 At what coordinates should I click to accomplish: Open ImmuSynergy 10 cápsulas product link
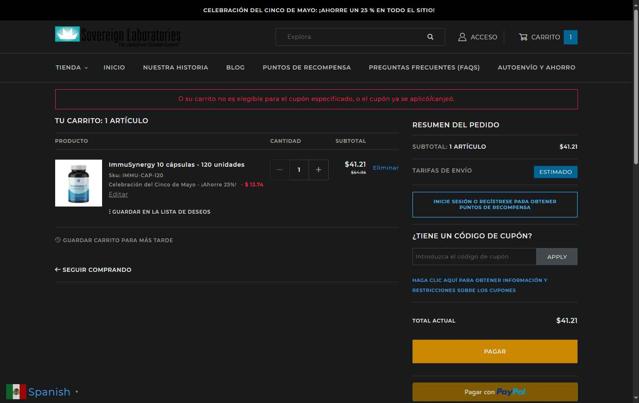coord(176,165)
